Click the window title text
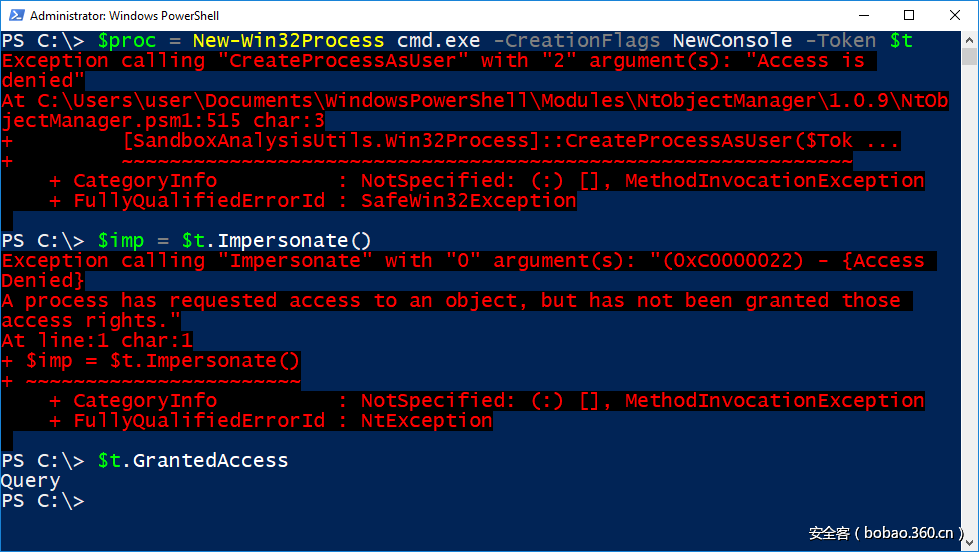Viewport: 979px width, 552px height. point(124,16)
